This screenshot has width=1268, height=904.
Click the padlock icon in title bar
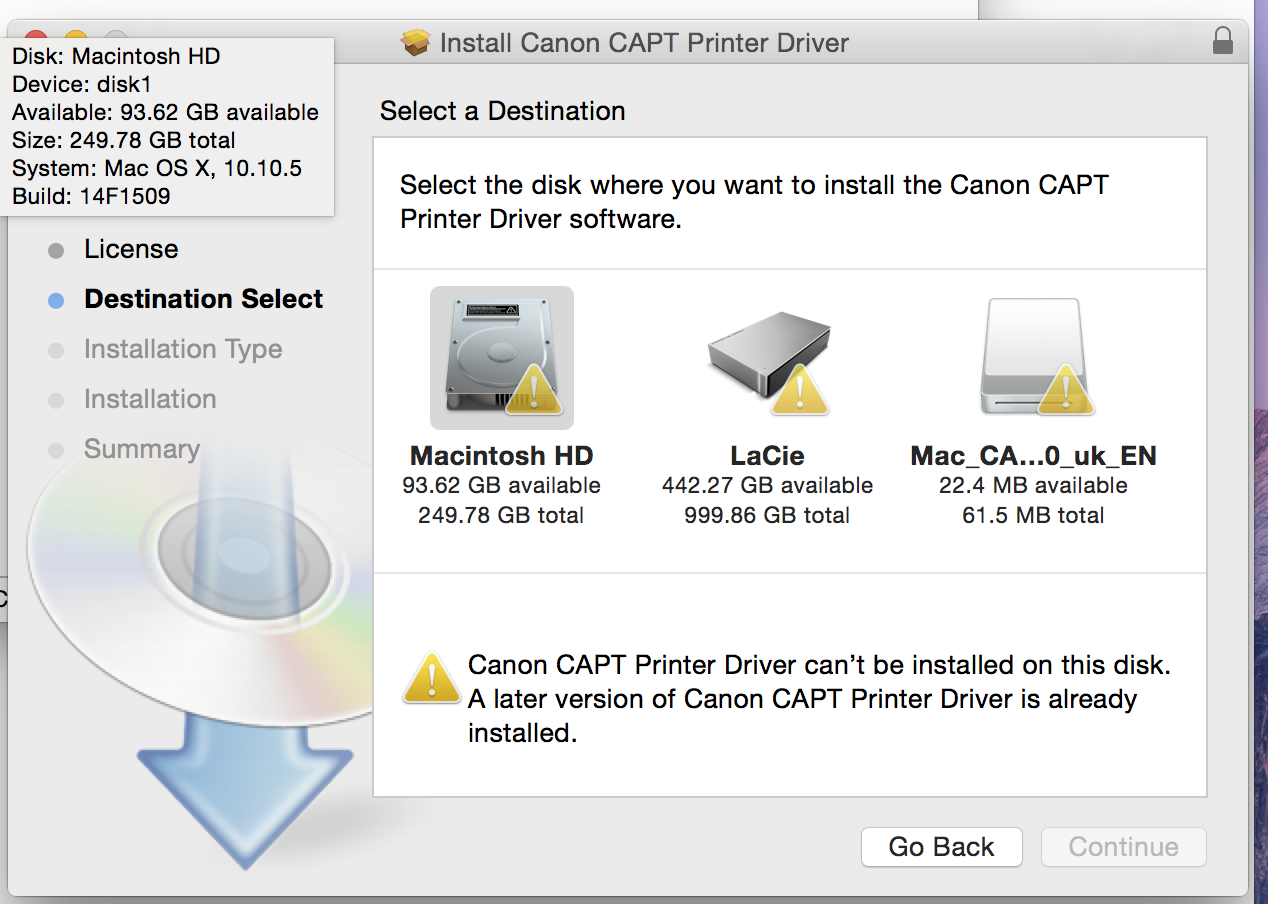tap(1222, 42)
